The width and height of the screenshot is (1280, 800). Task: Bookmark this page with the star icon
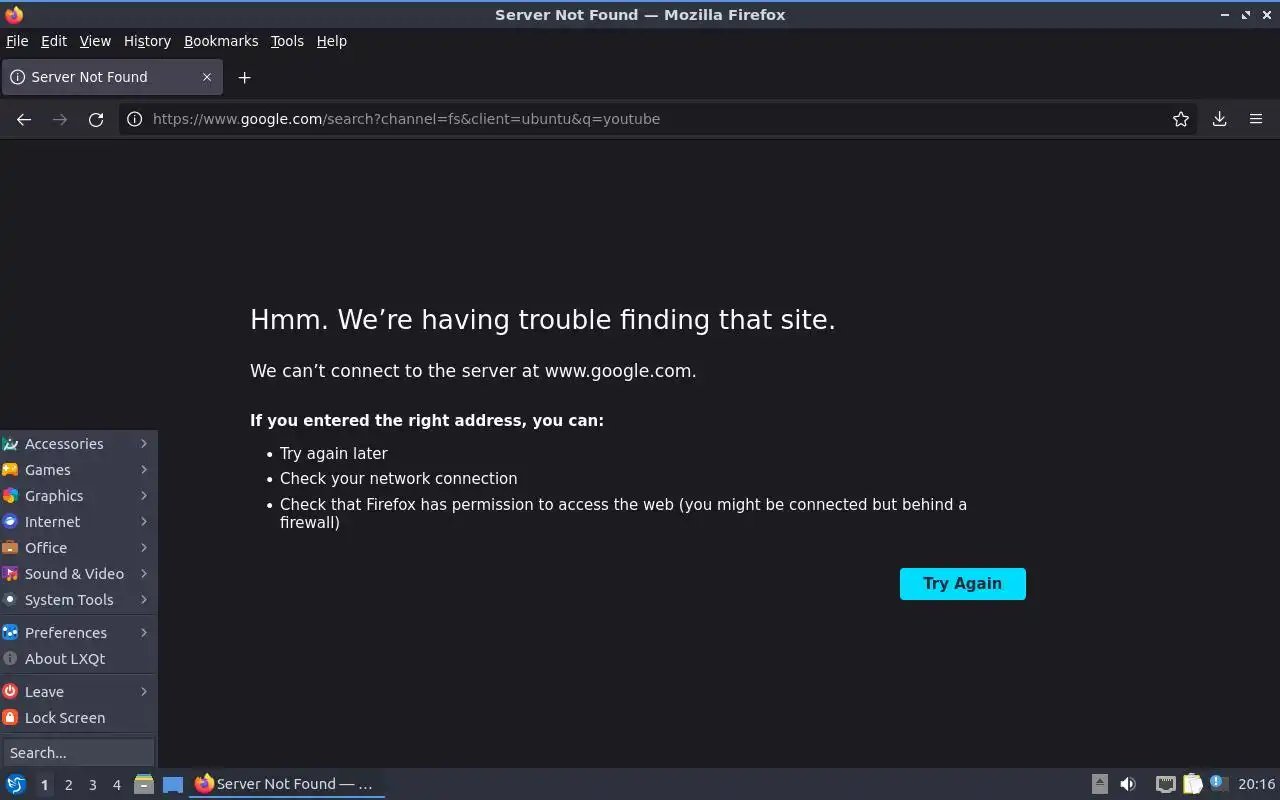1181,119
